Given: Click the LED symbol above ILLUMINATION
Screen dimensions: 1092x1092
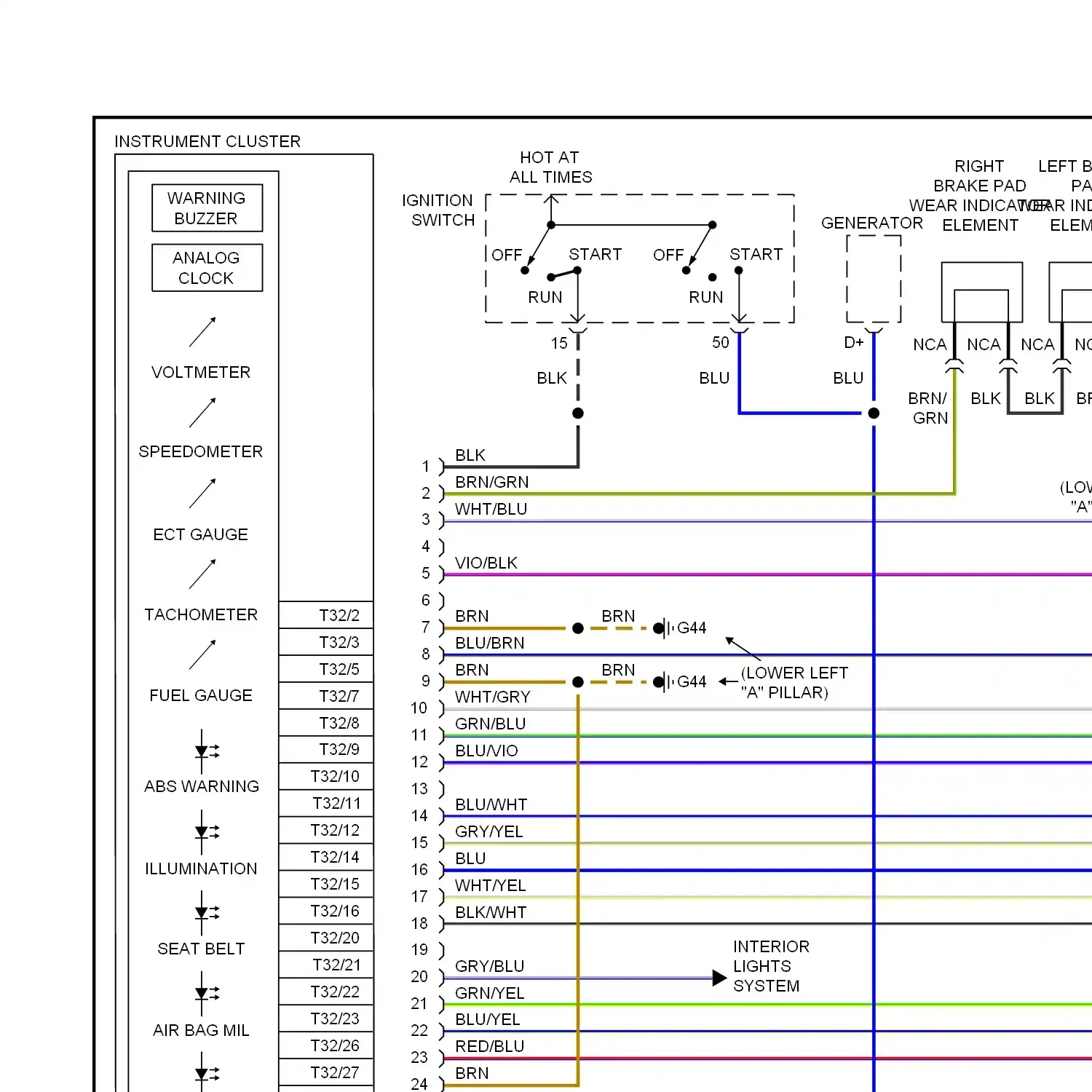Looking at the screenshot, I should (x=207, y=832).
